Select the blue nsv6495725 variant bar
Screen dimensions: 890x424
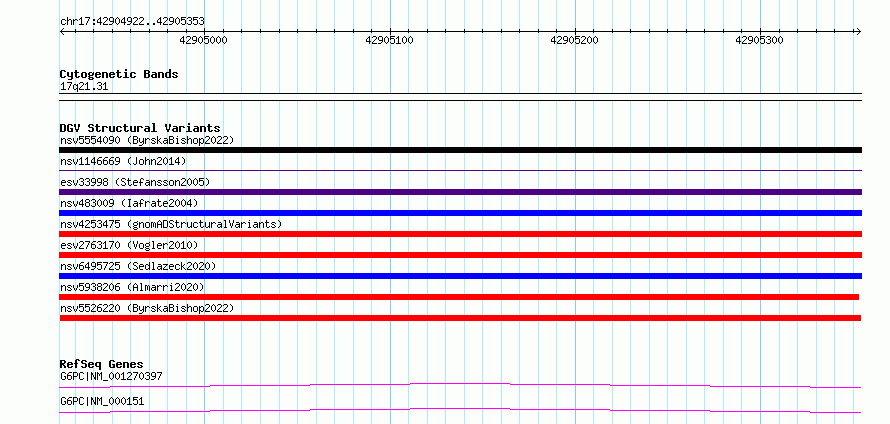461,276
